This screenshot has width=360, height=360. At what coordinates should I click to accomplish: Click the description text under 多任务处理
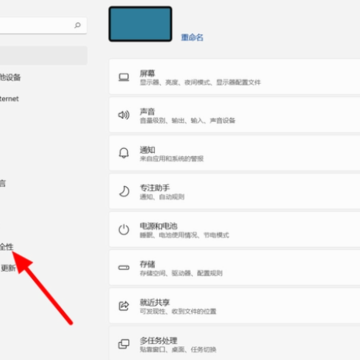tap(178, 350)
